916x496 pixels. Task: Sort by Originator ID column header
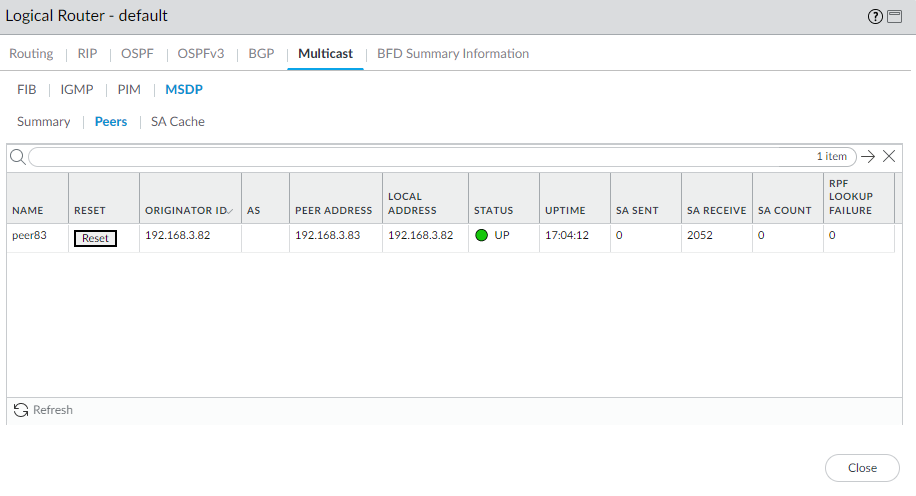(187, 211)
